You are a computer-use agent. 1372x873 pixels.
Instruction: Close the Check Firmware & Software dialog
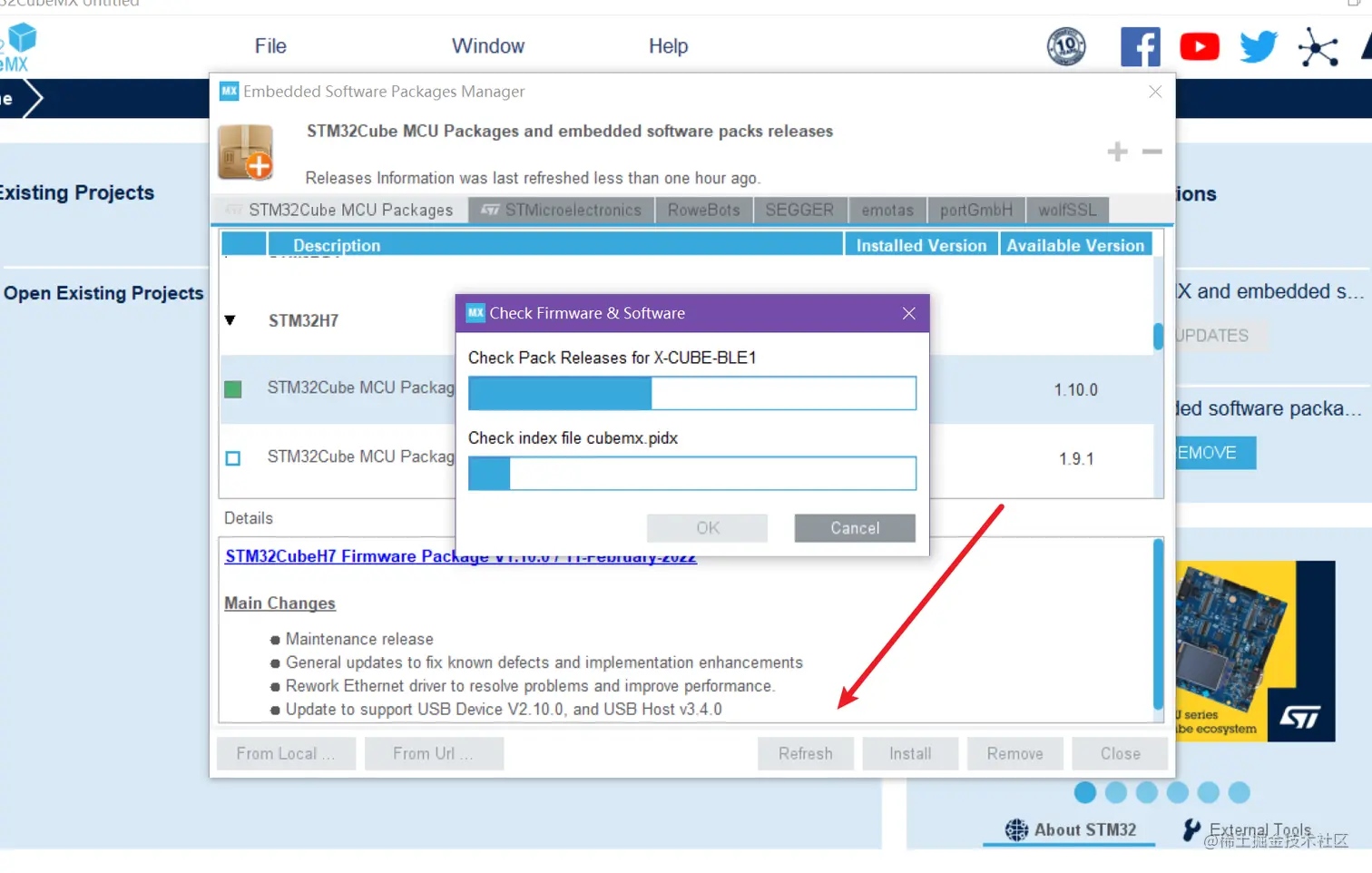coord(909,313)
